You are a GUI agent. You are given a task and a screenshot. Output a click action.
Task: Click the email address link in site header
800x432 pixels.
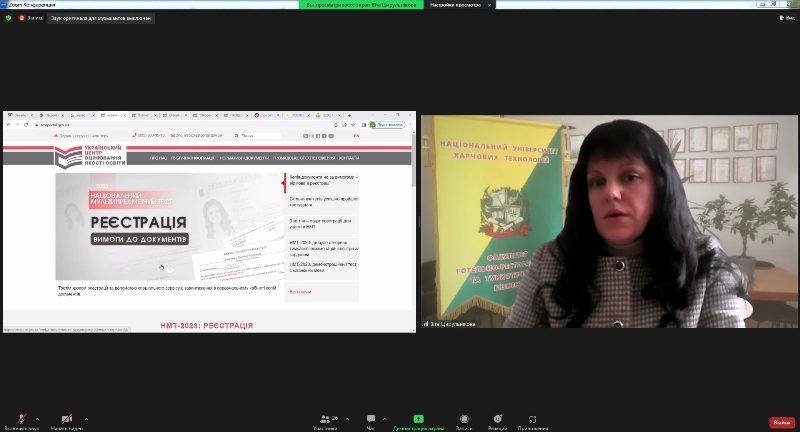[196, 136]
